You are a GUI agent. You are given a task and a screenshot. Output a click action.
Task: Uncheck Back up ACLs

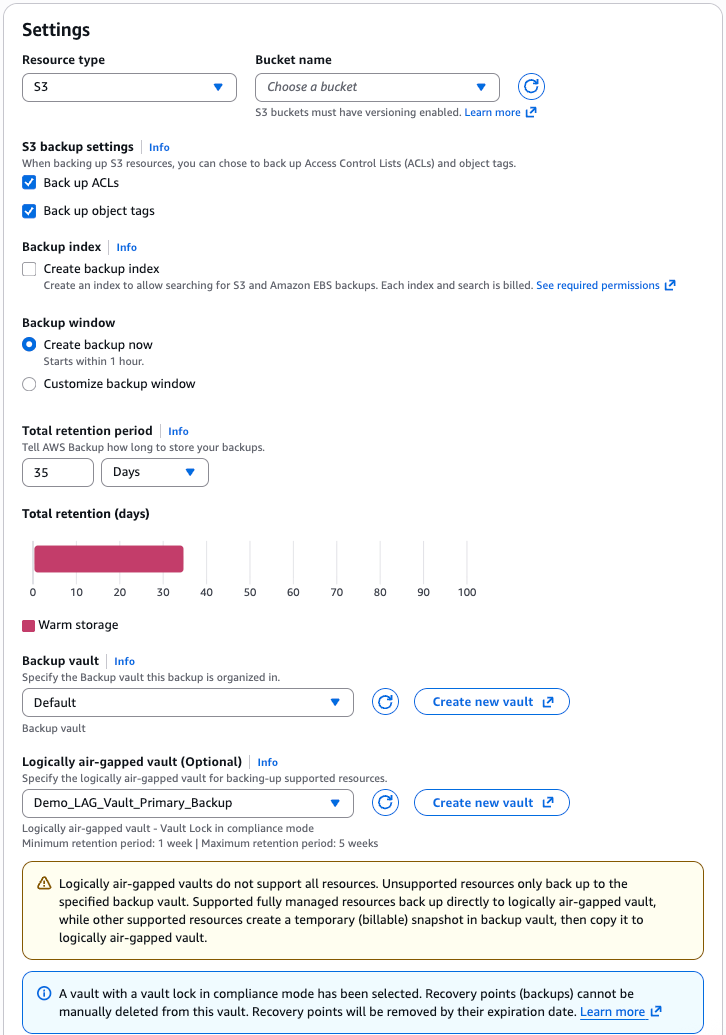pos(29,183)
